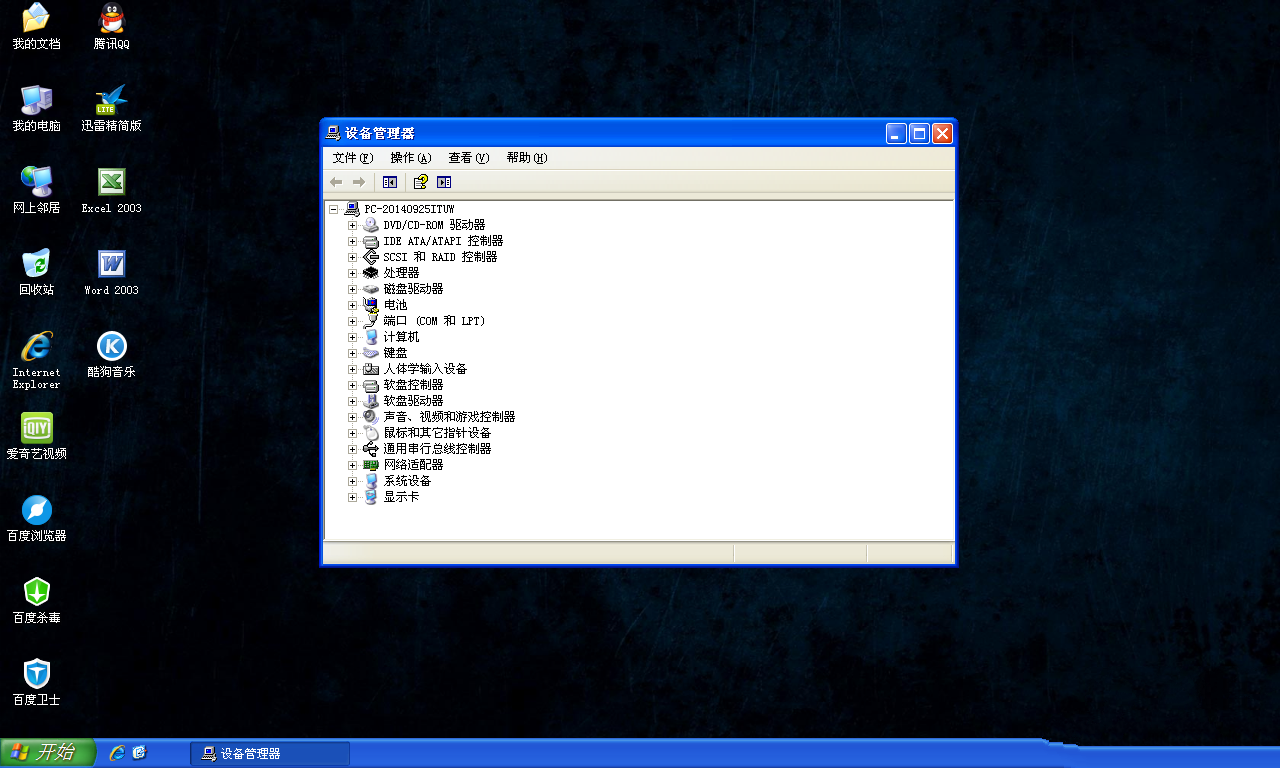
Task: Click the 设备管理器 taskbar button
Action: (270, 753)
